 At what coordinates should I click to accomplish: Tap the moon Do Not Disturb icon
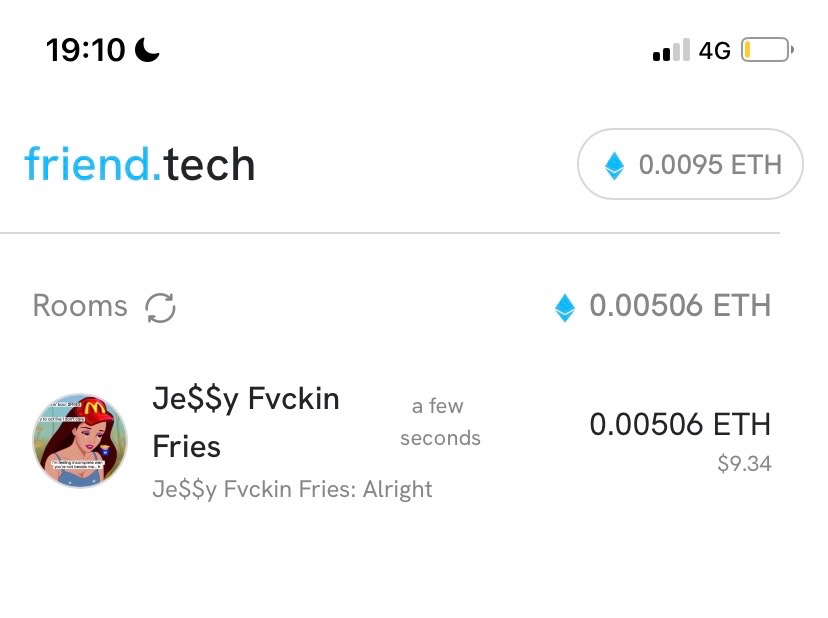coord(147,50)
